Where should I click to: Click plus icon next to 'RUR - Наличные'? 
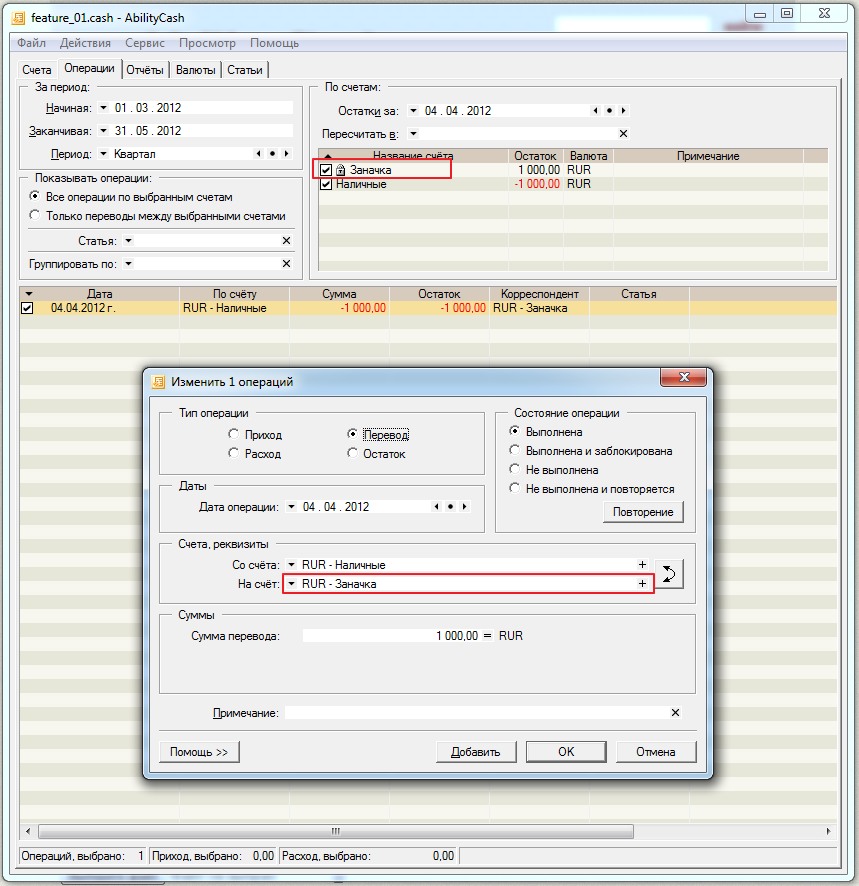coord(642,565)
